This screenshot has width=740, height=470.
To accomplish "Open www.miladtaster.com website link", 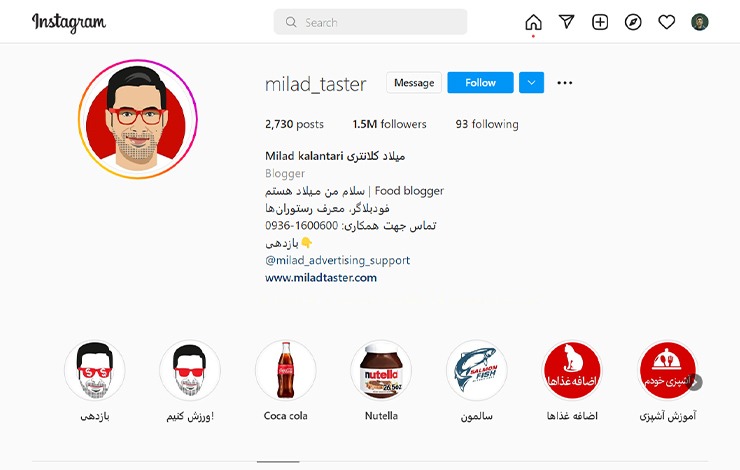I will [x=321, y=277].
